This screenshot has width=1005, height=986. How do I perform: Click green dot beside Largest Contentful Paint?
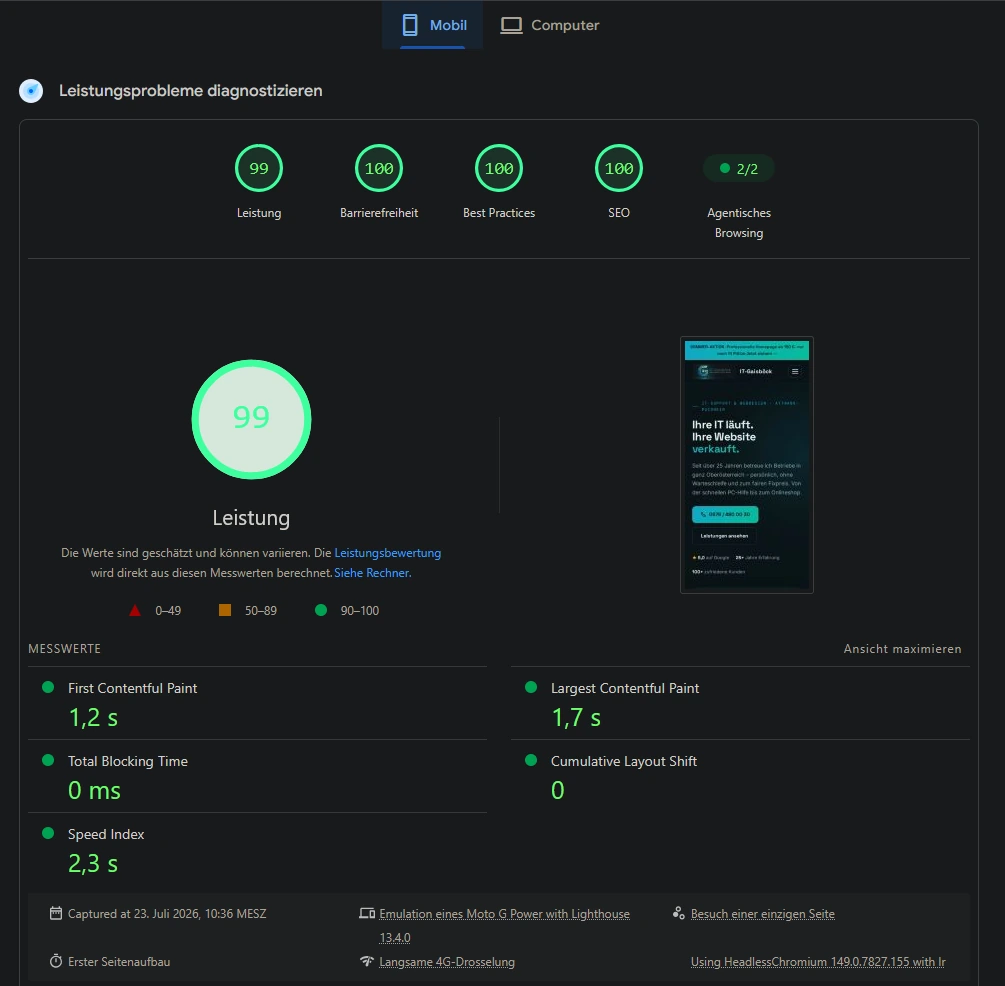tap(531, 687)
